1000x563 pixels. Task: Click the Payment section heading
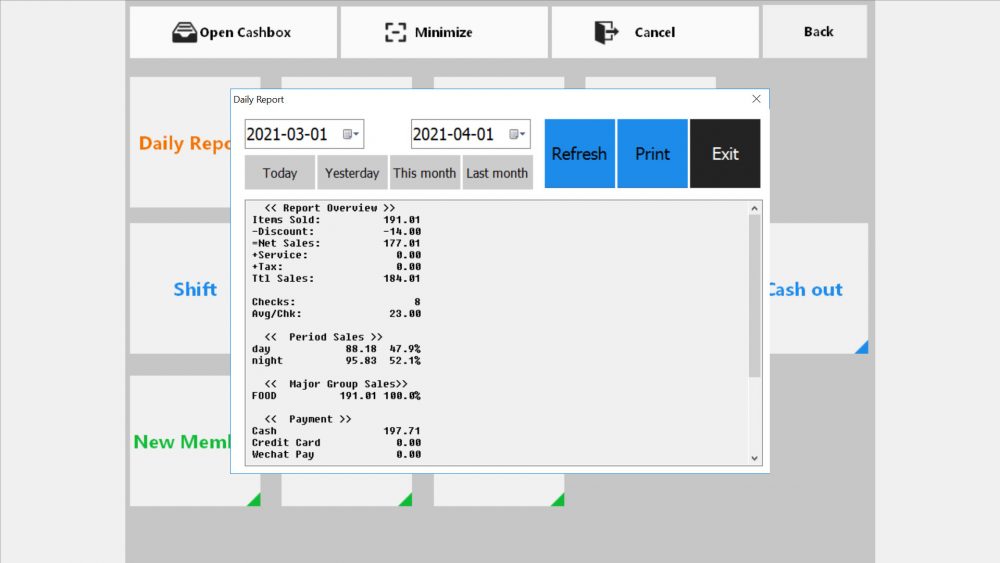(308, 419)
